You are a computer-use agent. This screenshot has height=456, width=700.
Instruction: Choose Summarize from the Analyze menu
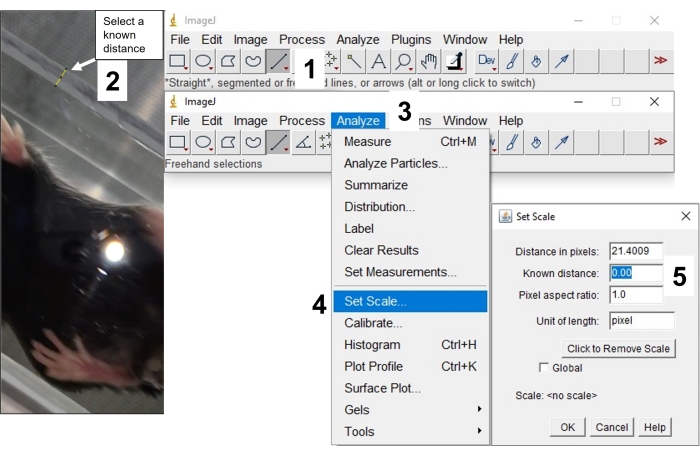click(410, 185)
